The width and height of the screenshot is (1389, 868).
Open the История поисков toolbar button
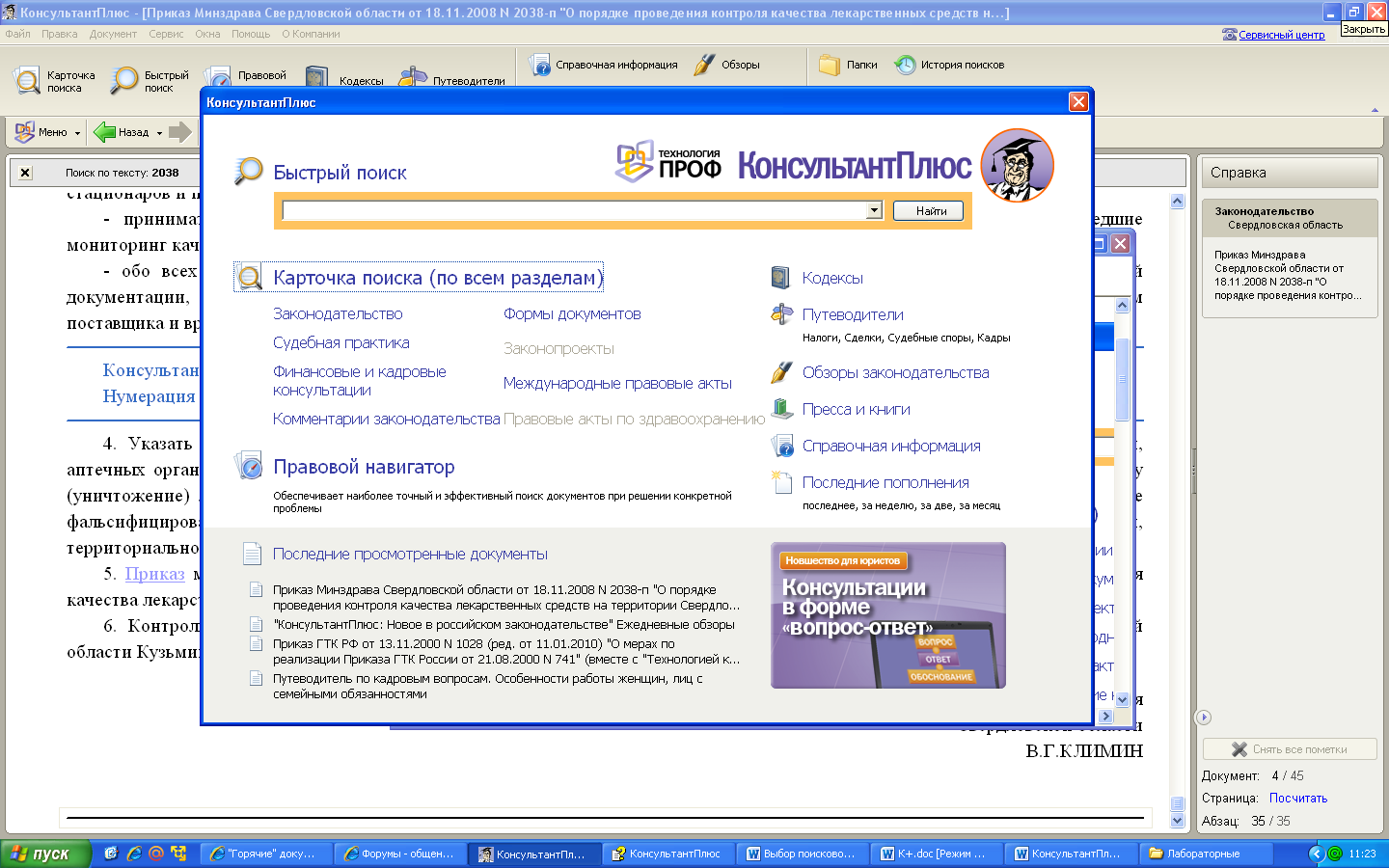[x=950, y=65]
